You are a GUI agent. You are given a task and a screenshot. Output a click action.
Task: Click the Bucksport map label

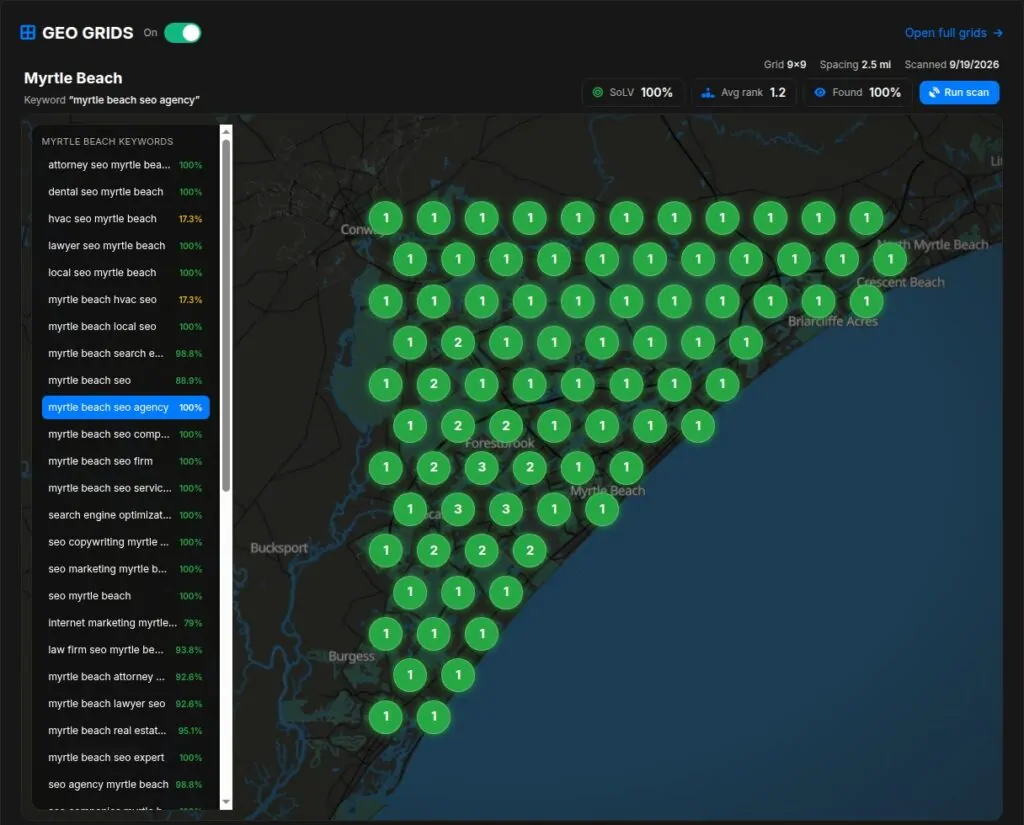pos(279,547)
